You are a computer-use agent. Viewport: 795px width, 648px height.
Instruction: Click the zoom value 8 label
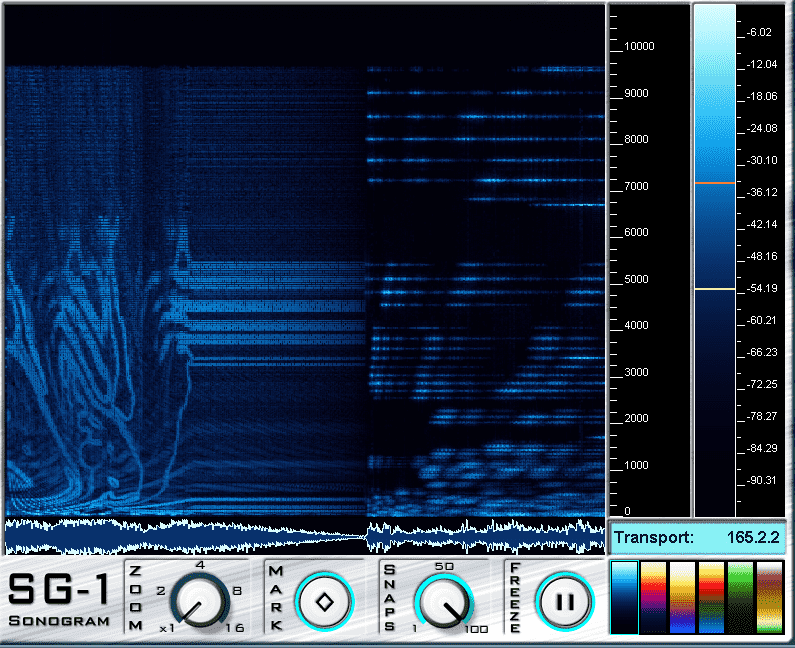pos(237,591)
